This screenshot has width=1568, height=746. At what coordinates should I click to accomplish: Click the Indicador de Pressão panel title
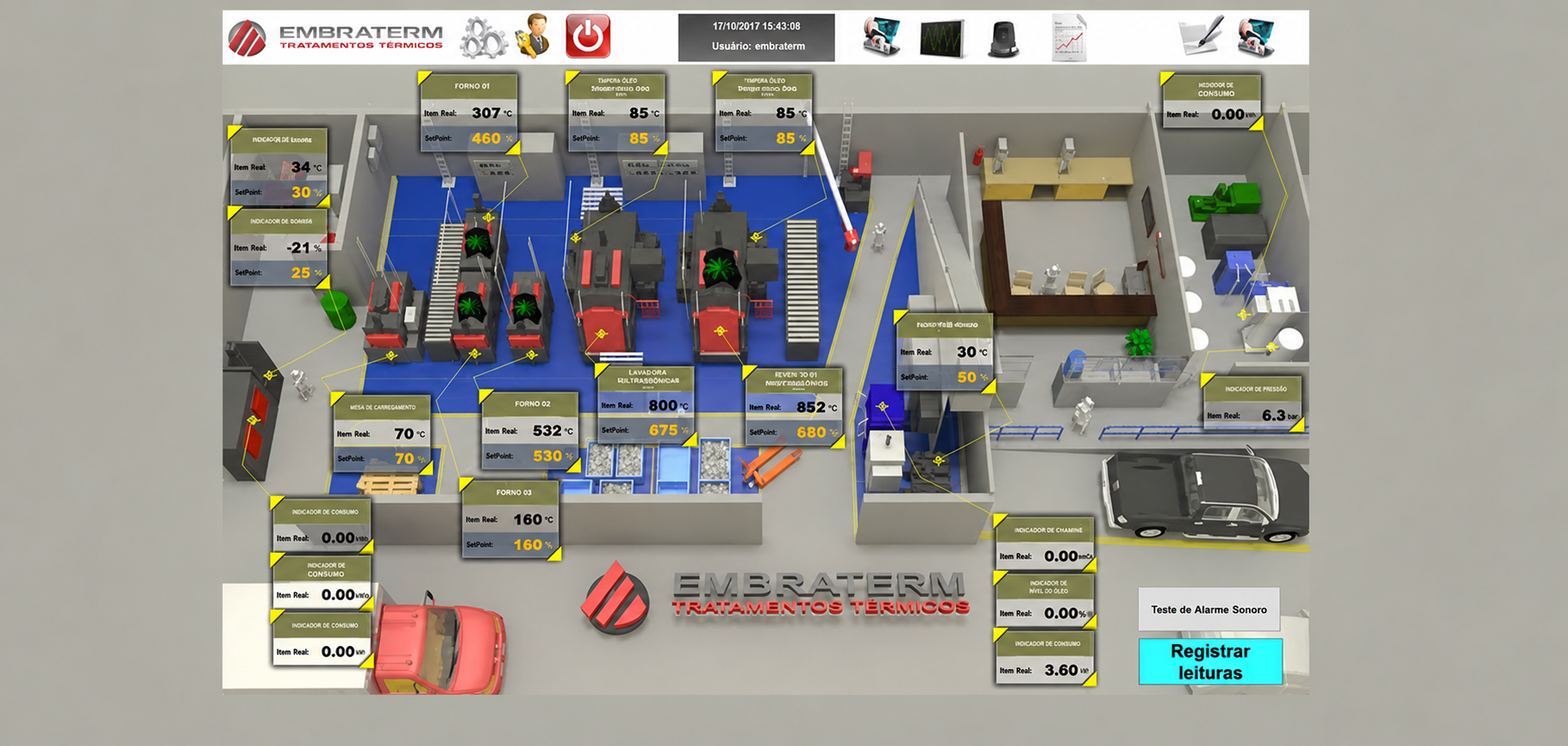tap(1256, 389)
